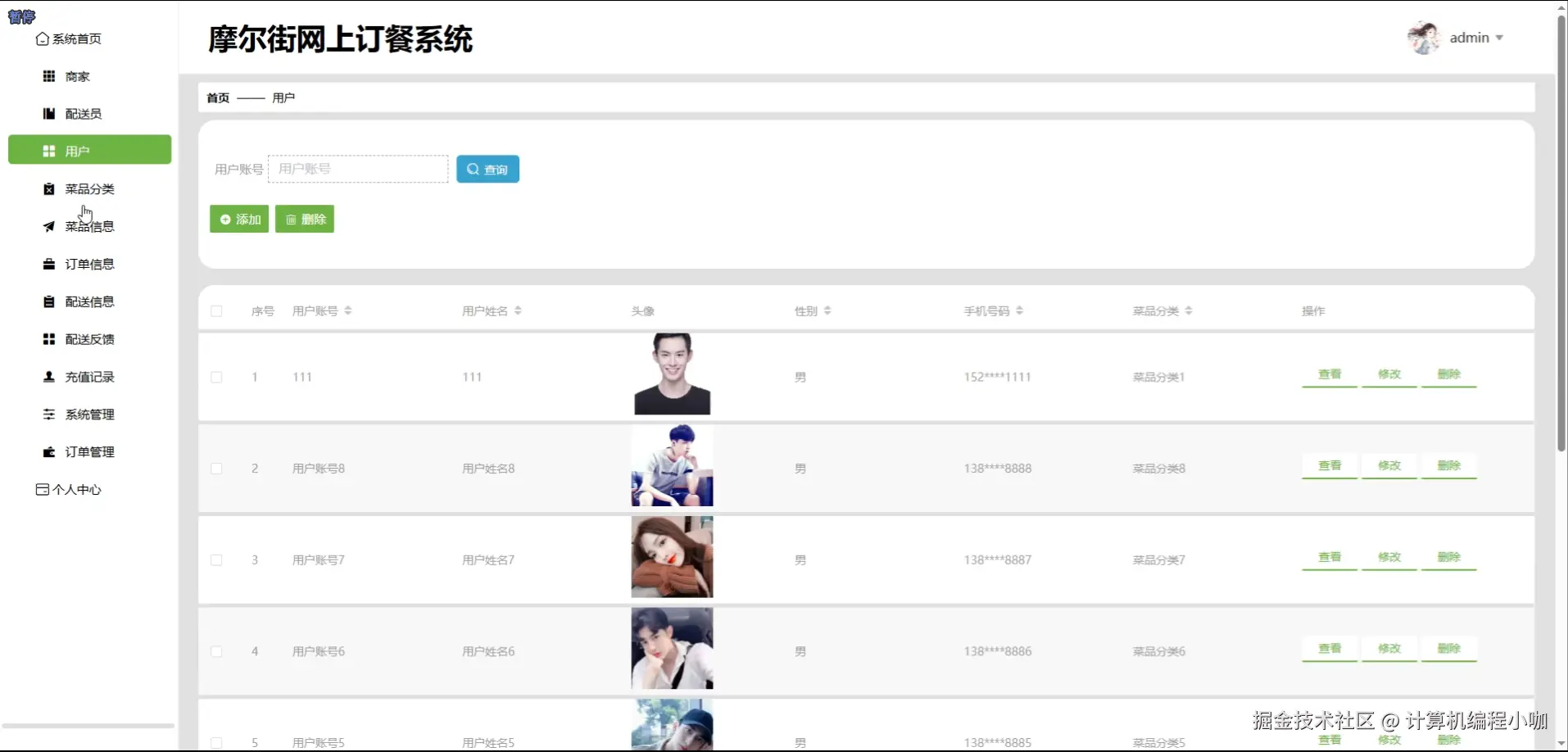Screen dimensions: 1568x752
Task: Check the checkbox for 用户账号8
Action: [x=216, y=468]
